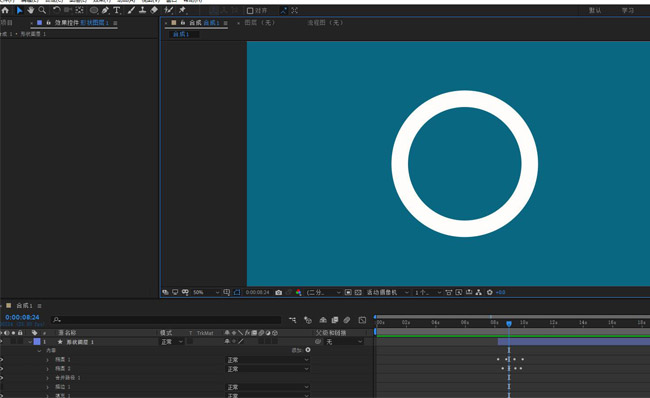Select the Selection arrow tool

click(19, 10)
